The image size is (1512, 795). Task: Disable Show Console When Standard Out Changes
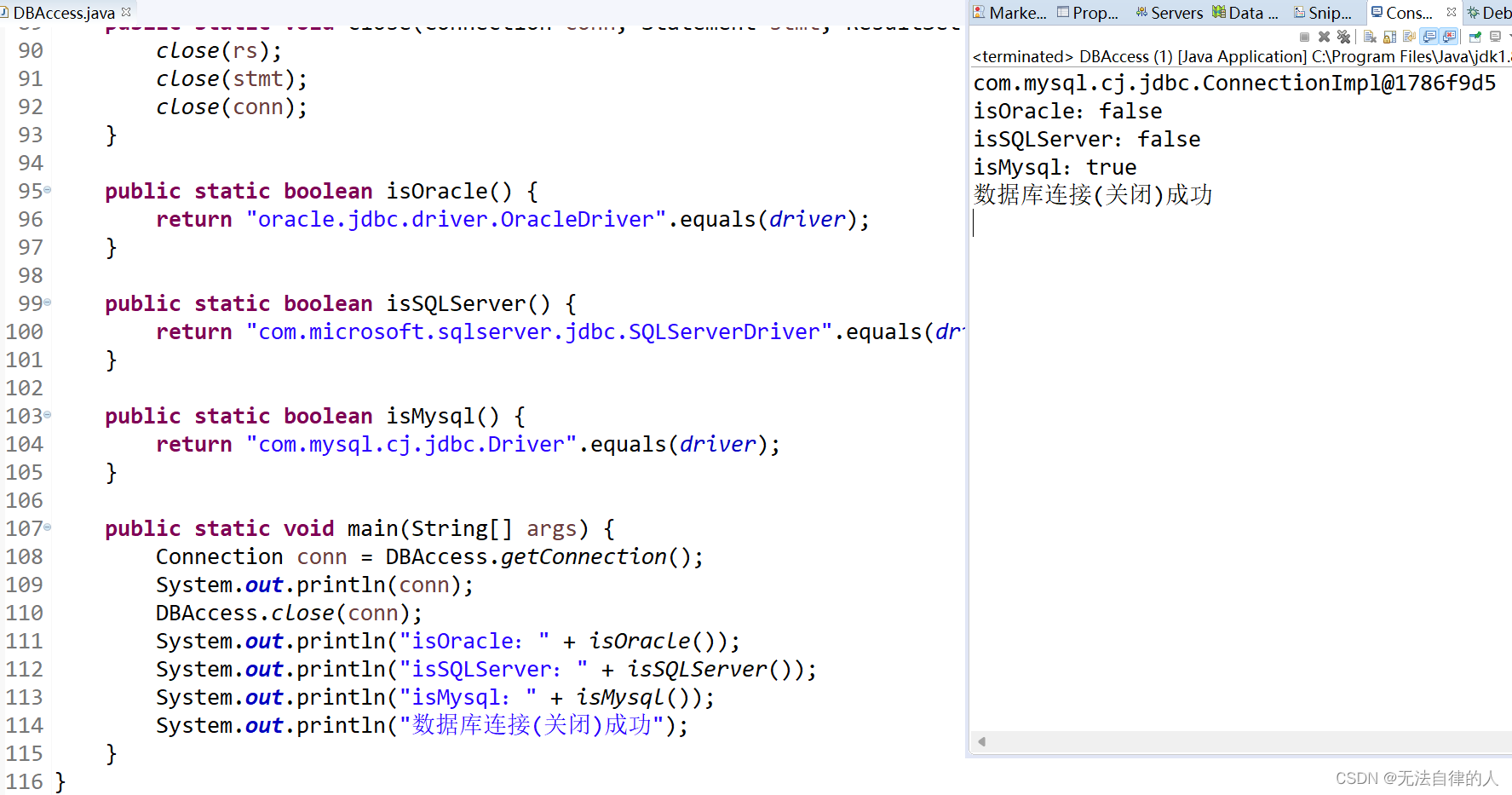click(1430, 36)
